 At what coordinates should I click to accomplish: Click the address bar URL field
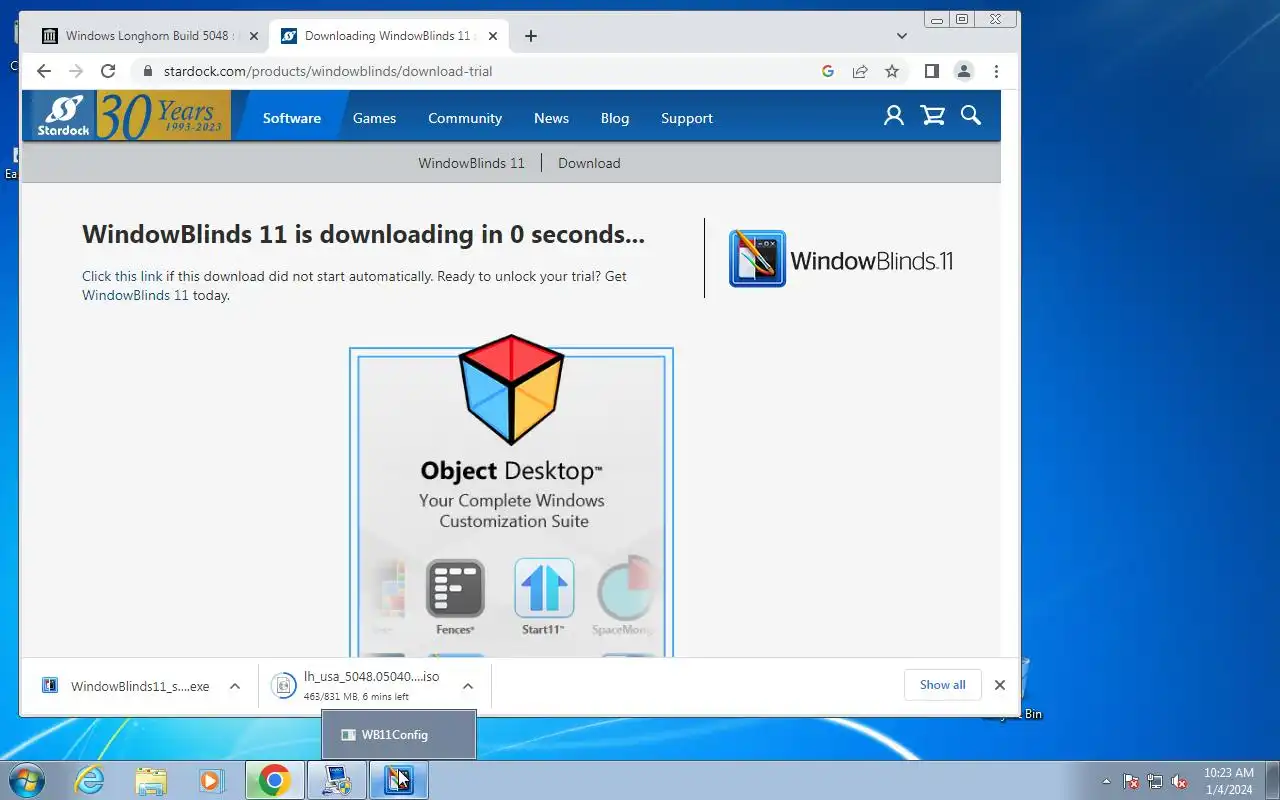(x=480, y=71)
